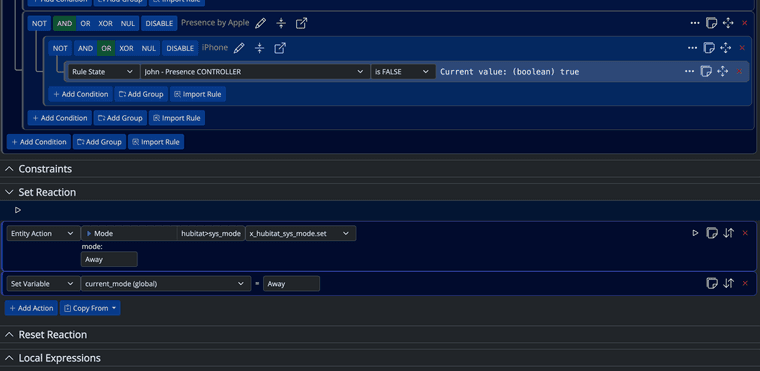Open more options for Rule State condition
Viewport: 760px width, 371px height.
(x=689, y=71)
